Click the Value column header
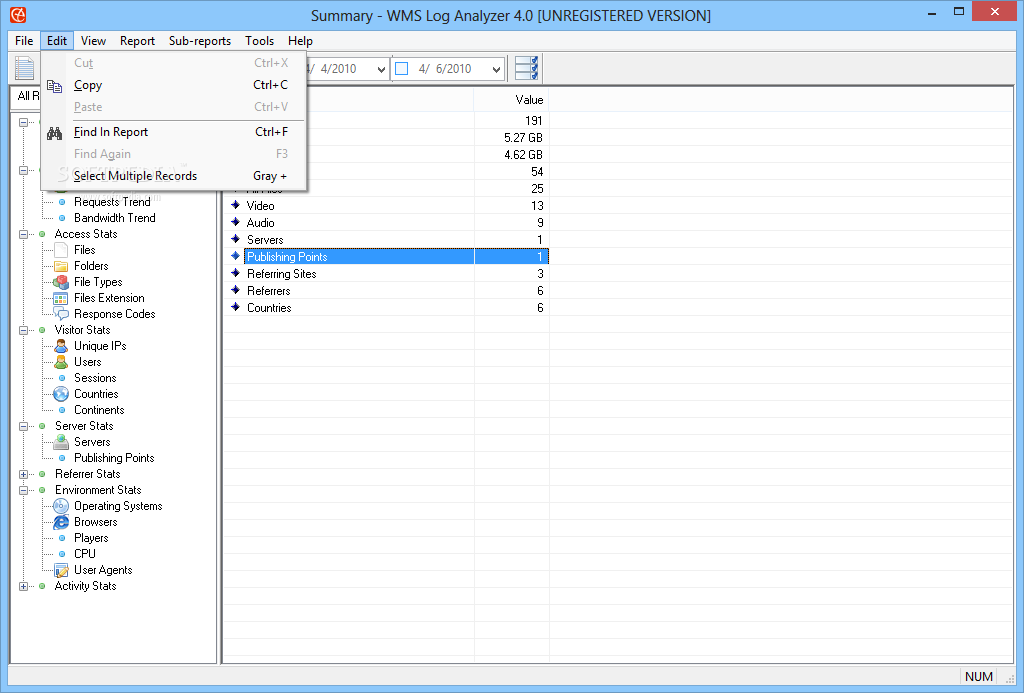This screenshot has height=693, width=1024. pos(511,100)
